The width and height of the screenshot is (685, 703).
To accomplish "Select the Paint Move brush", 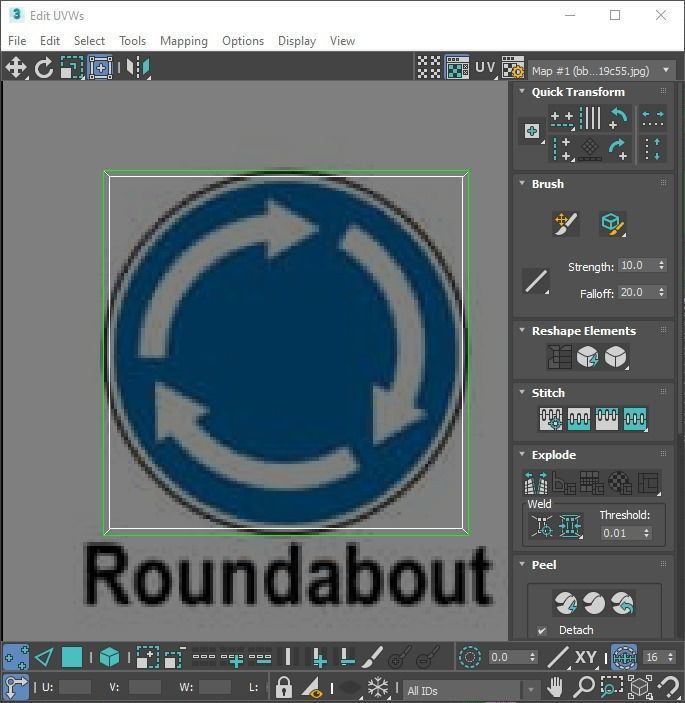I will click(565, 223).
